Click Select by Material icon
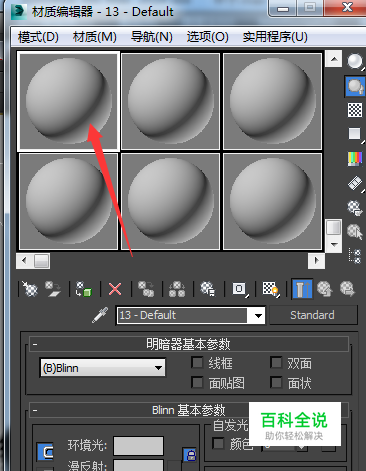The height and width of the screenshot is (471, 366). tap(355, 232)
